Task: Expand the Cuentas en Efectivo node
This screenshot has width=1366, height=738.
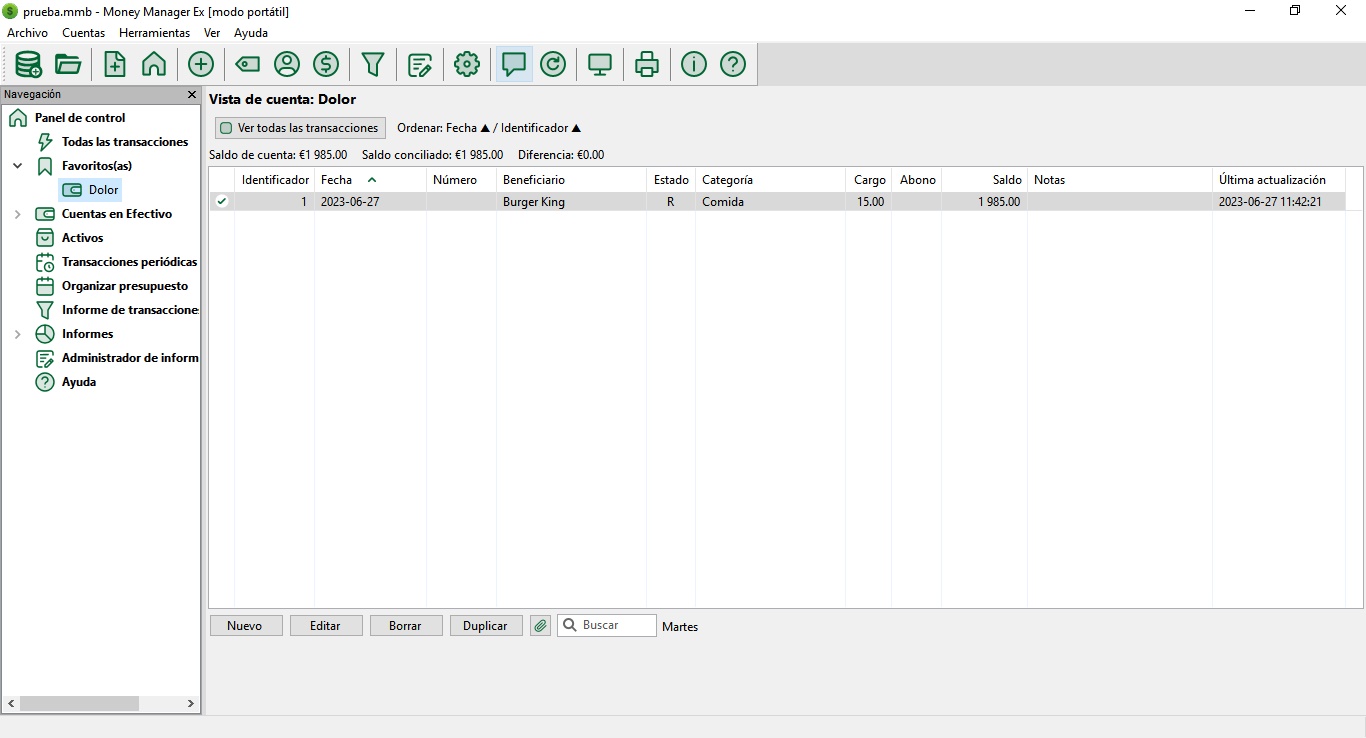Action: [x=17, y=214]
